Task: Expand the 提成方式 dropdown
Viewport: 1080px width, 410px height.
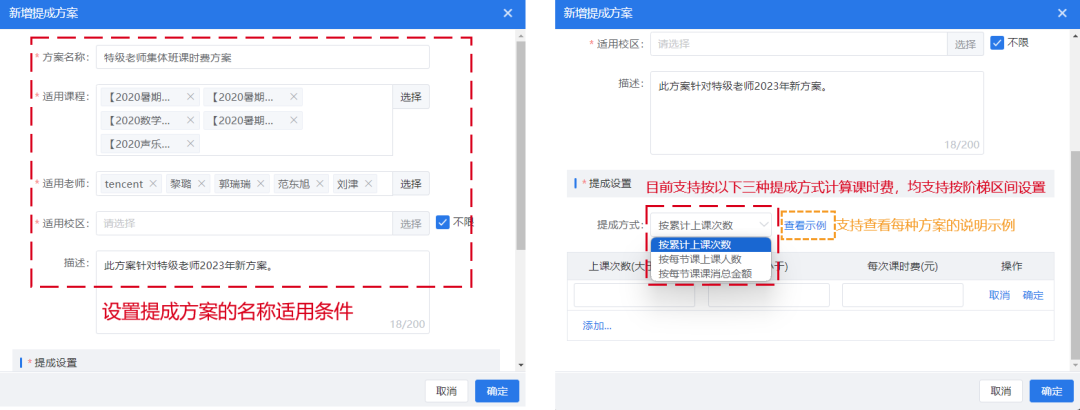Action: point(711,225)
